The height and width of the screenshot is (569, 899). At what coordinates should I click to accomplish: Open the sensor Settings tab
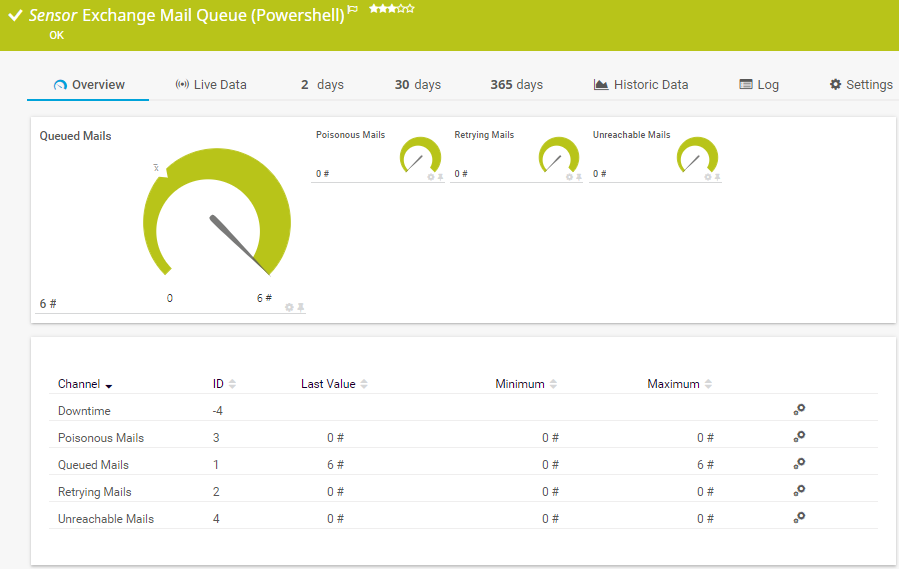pyautogui.click(x=860, y=85)
